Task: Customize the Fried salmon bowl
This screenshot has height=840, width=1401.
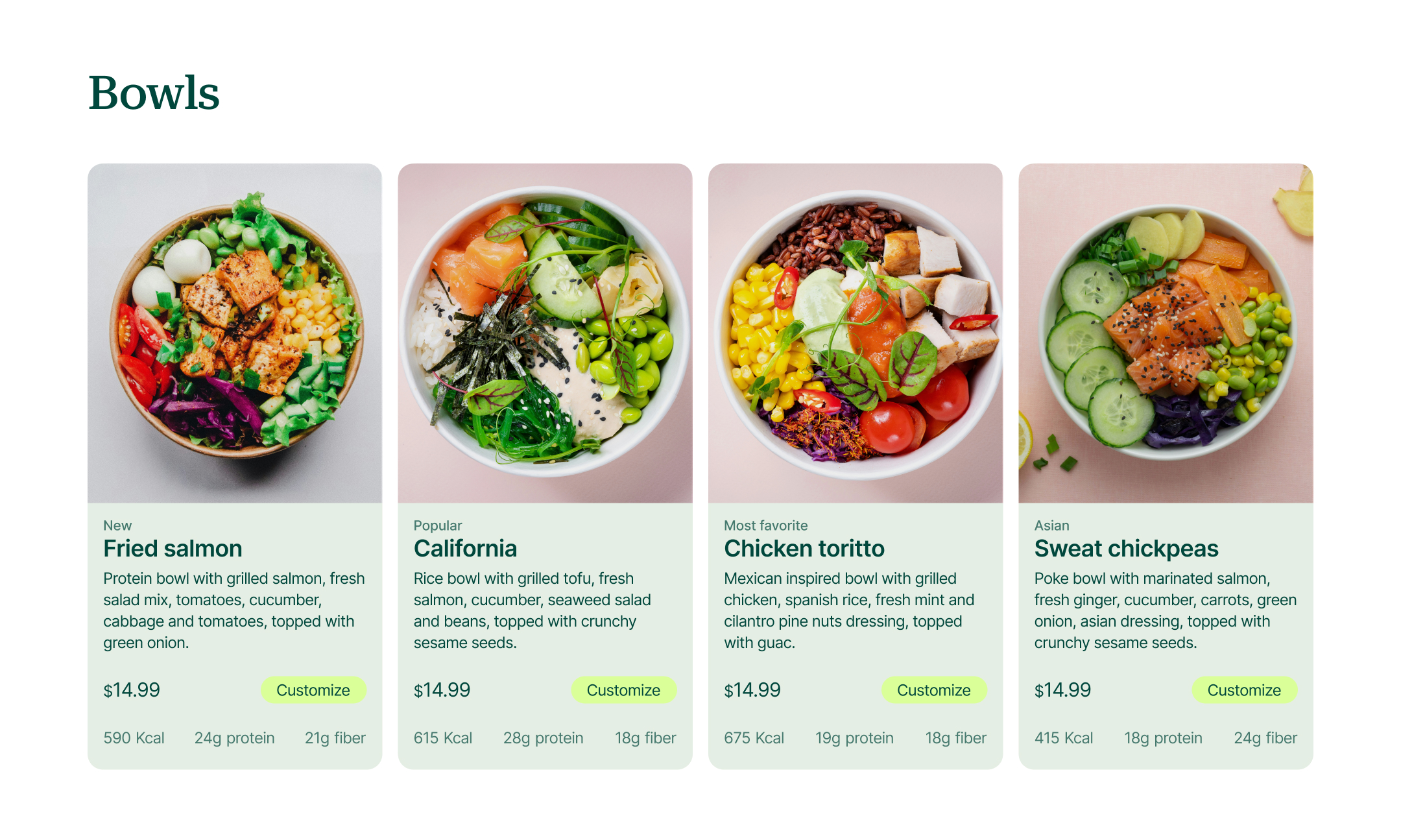Action: click(x=313, y=690)
